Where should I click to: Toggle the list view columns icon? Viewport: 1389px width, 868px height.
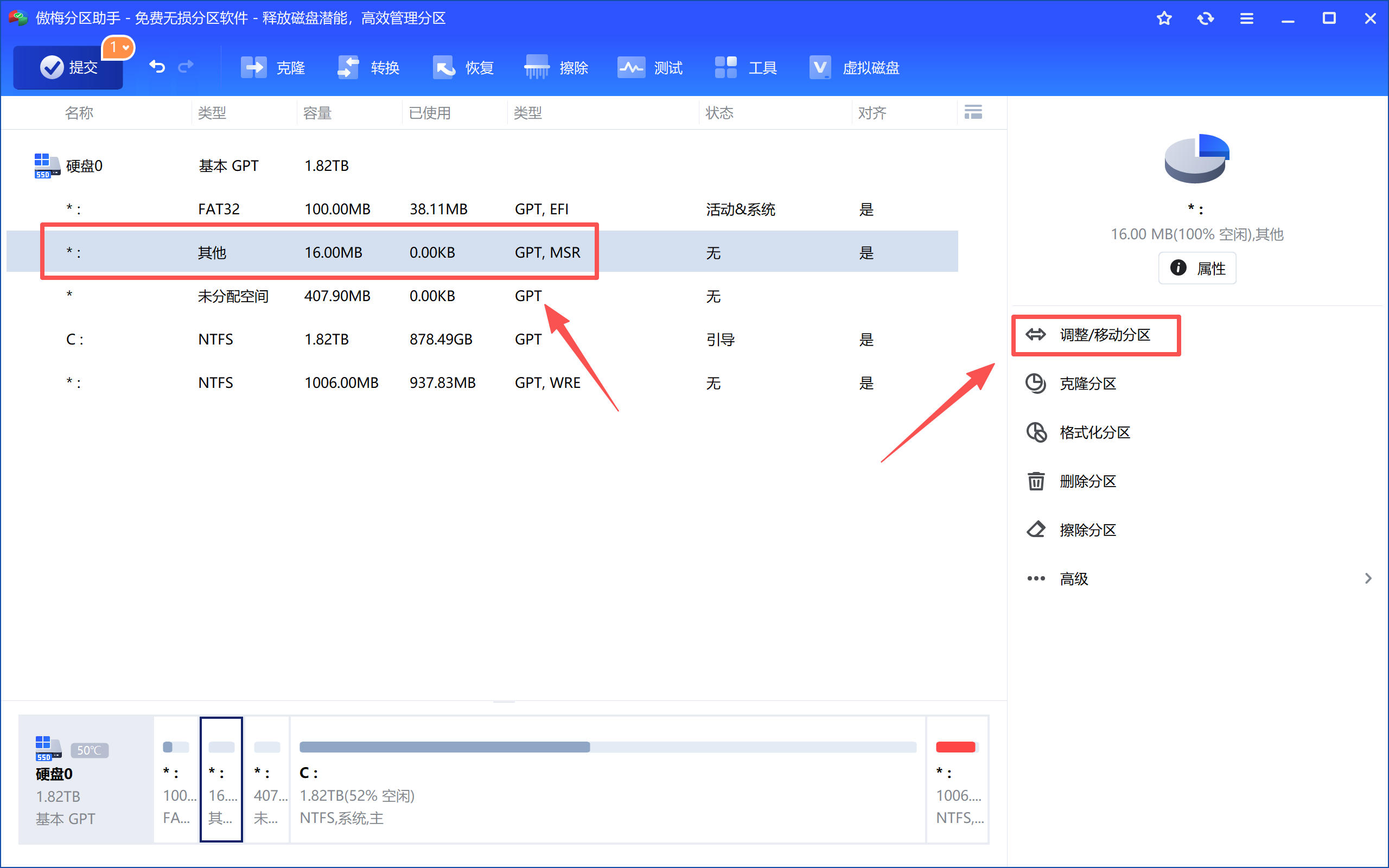pos(973,112)
